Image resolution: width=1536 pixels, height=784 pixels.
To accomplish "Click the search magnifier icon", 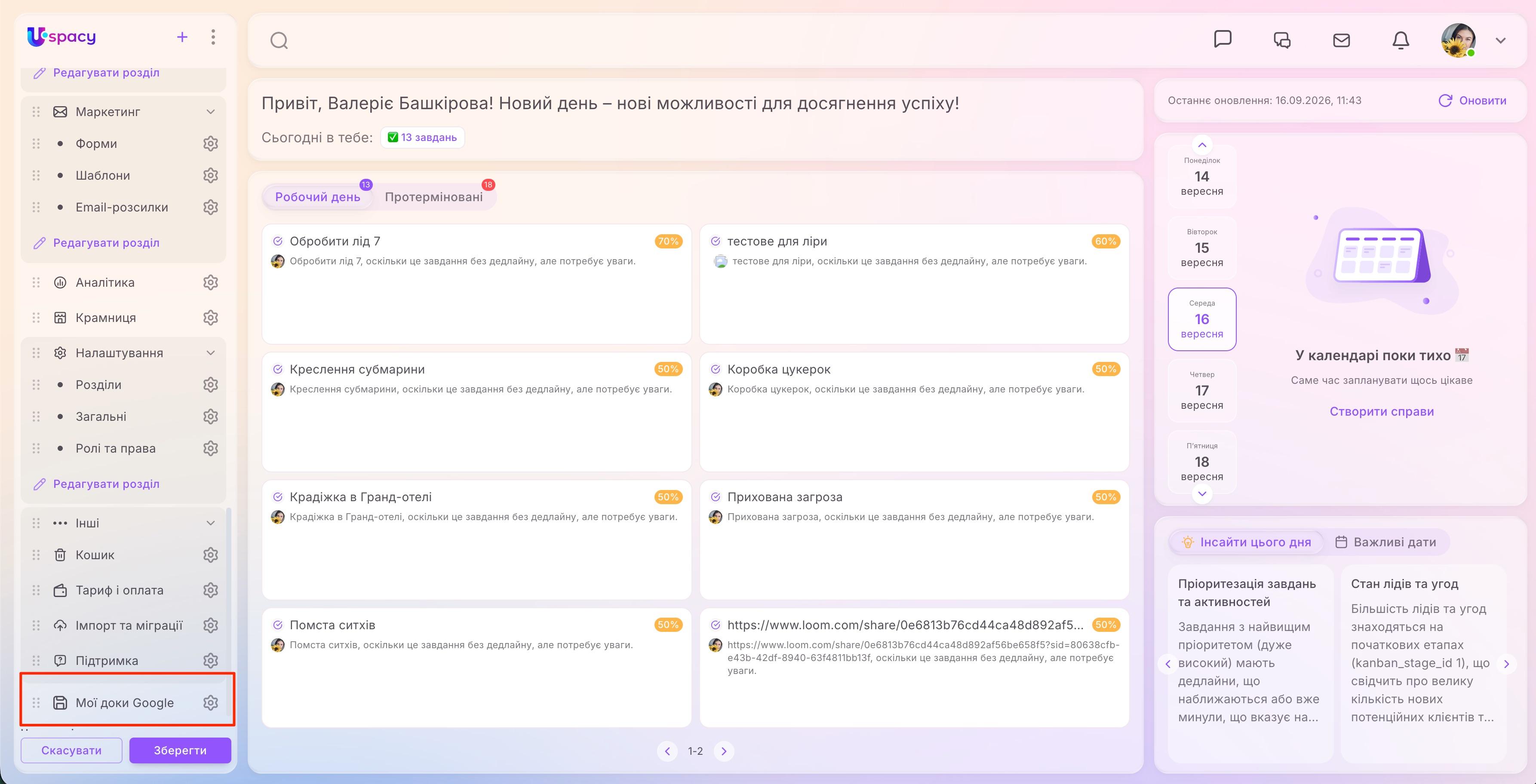I will 279,40.
